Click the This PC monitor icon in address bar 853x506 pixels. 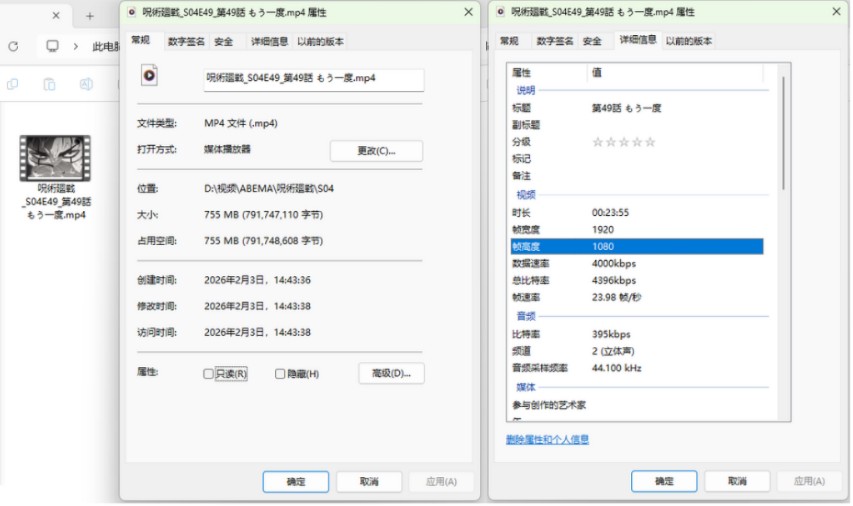(52, 46)
